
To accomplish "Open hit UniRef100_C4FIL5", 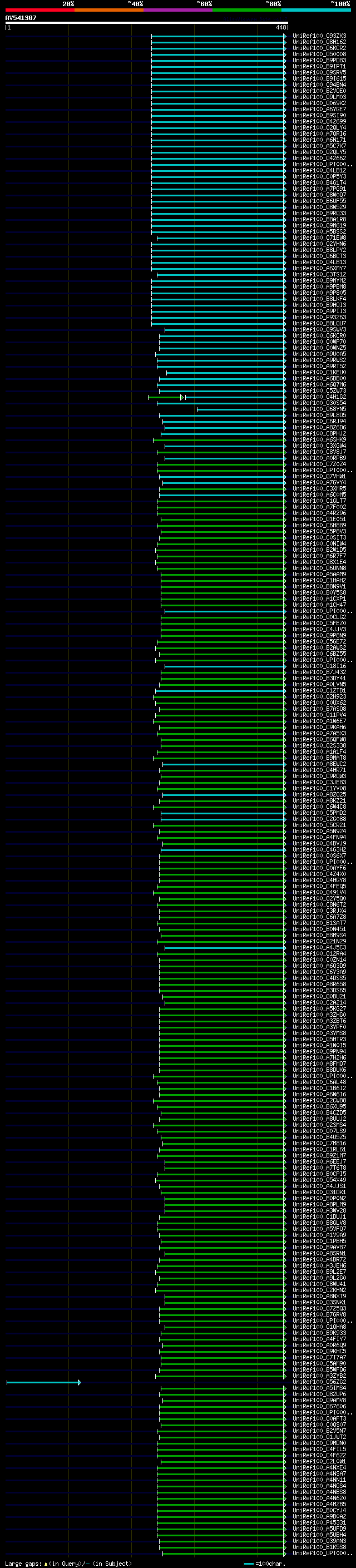I will pos(319,1449).
